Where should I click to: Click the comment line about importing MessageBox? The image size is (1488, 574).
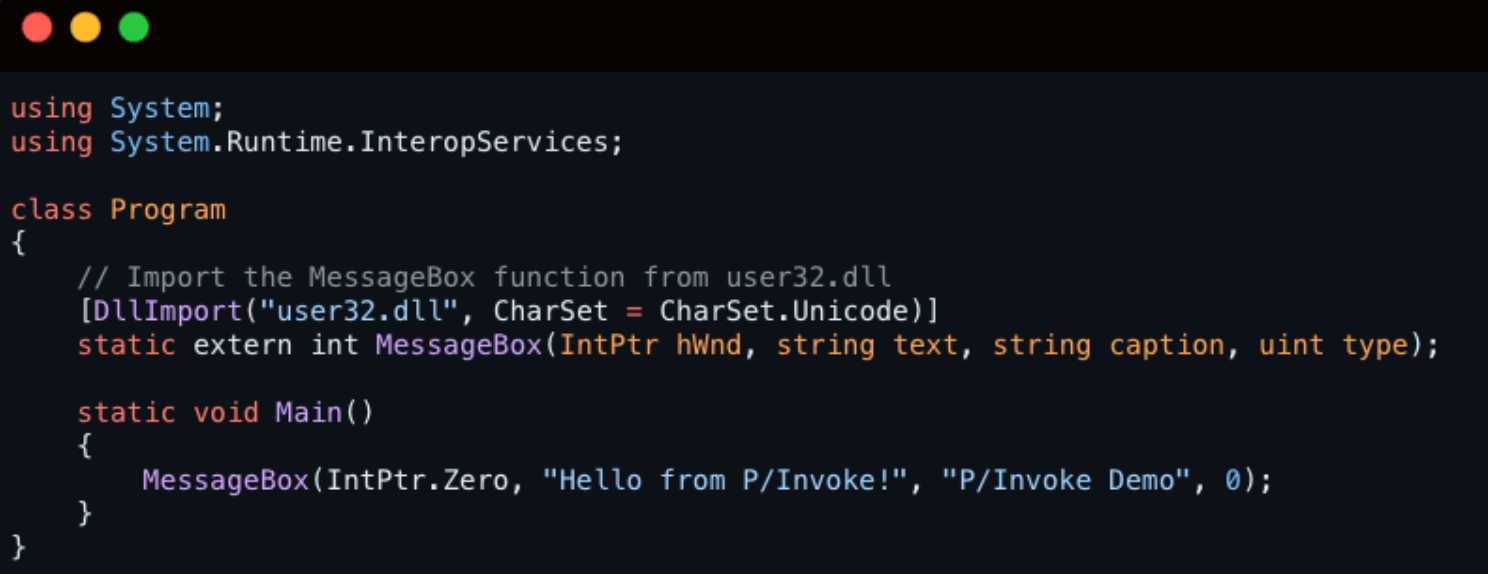[484, 277]
